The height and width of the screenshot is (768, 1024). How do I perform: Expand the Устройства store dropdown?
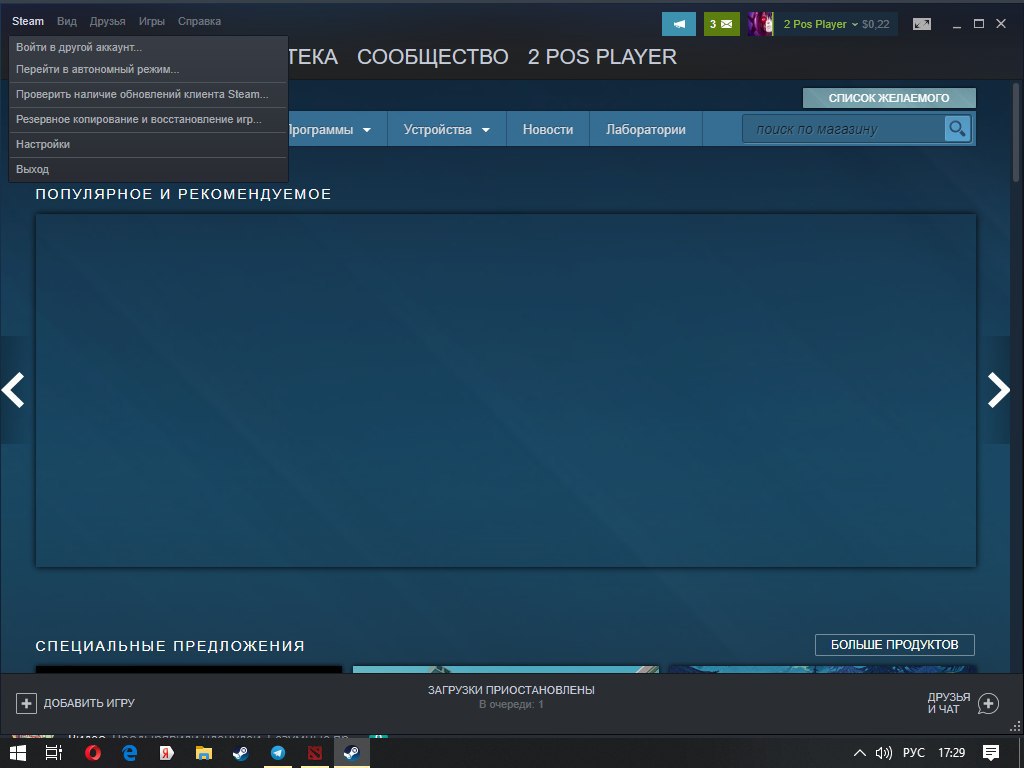click(447, 129)
